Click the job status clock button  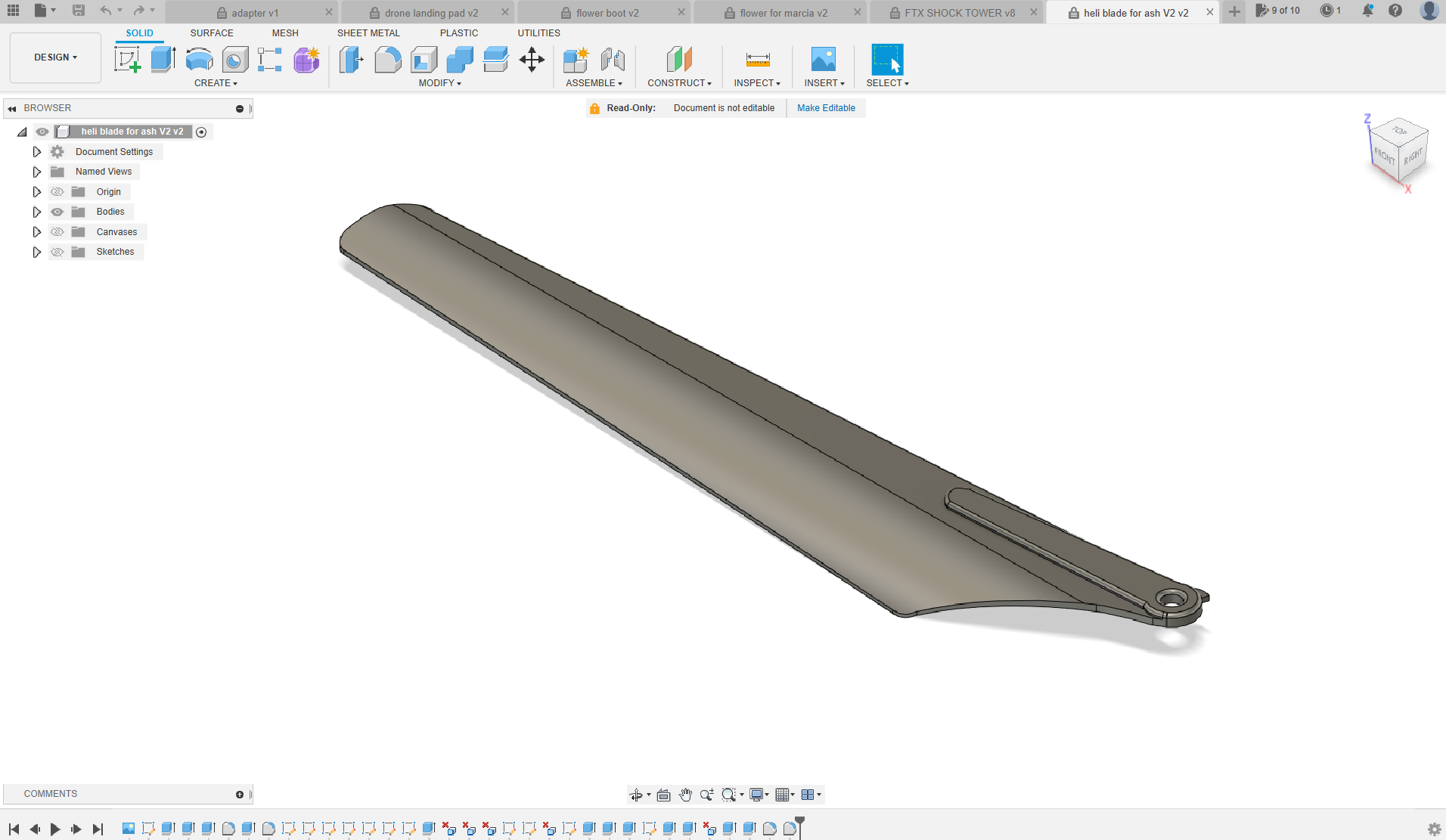point(1331,11)
